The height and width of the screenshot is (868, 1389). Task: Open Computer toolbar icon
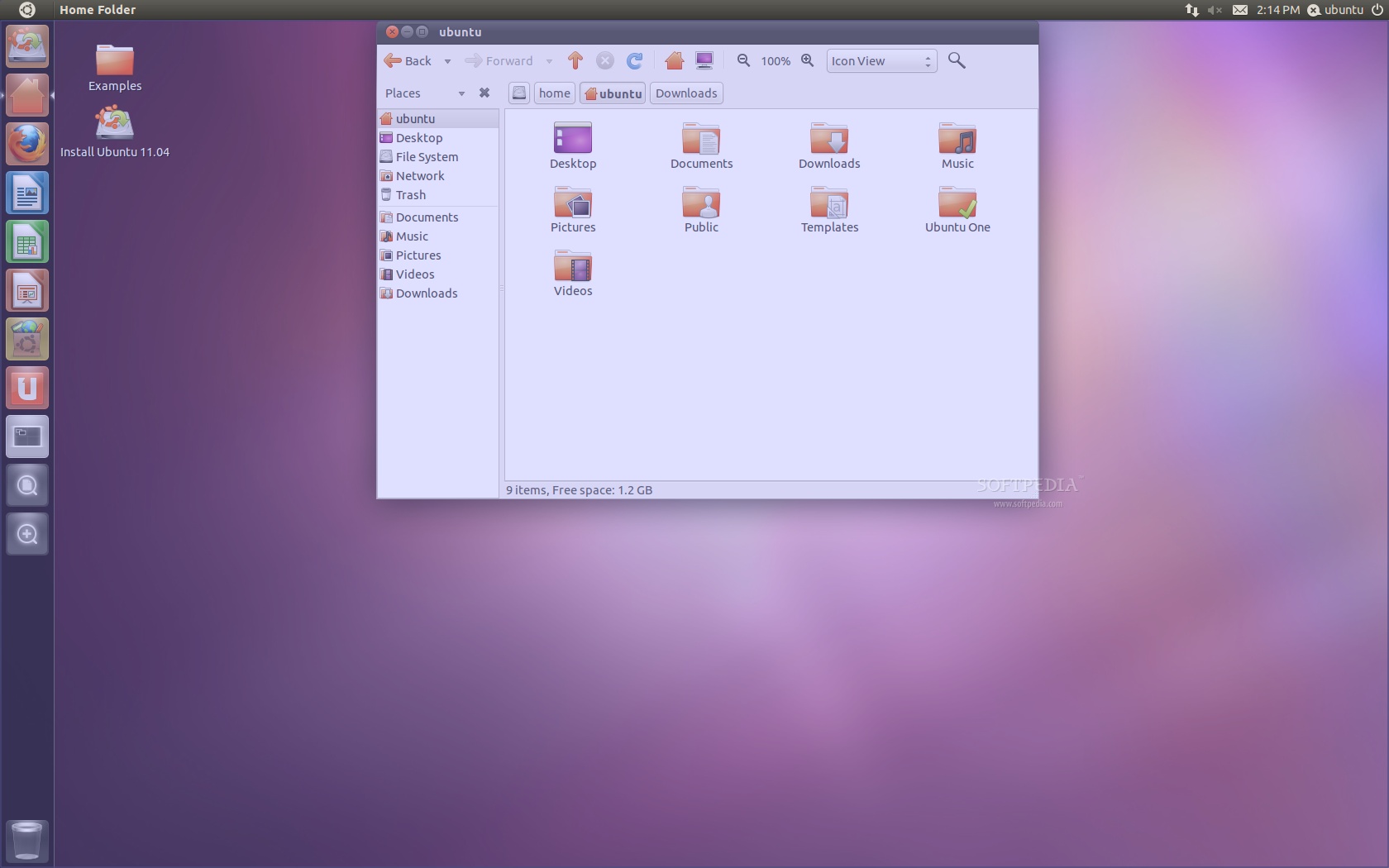click(x=704, y=60)
